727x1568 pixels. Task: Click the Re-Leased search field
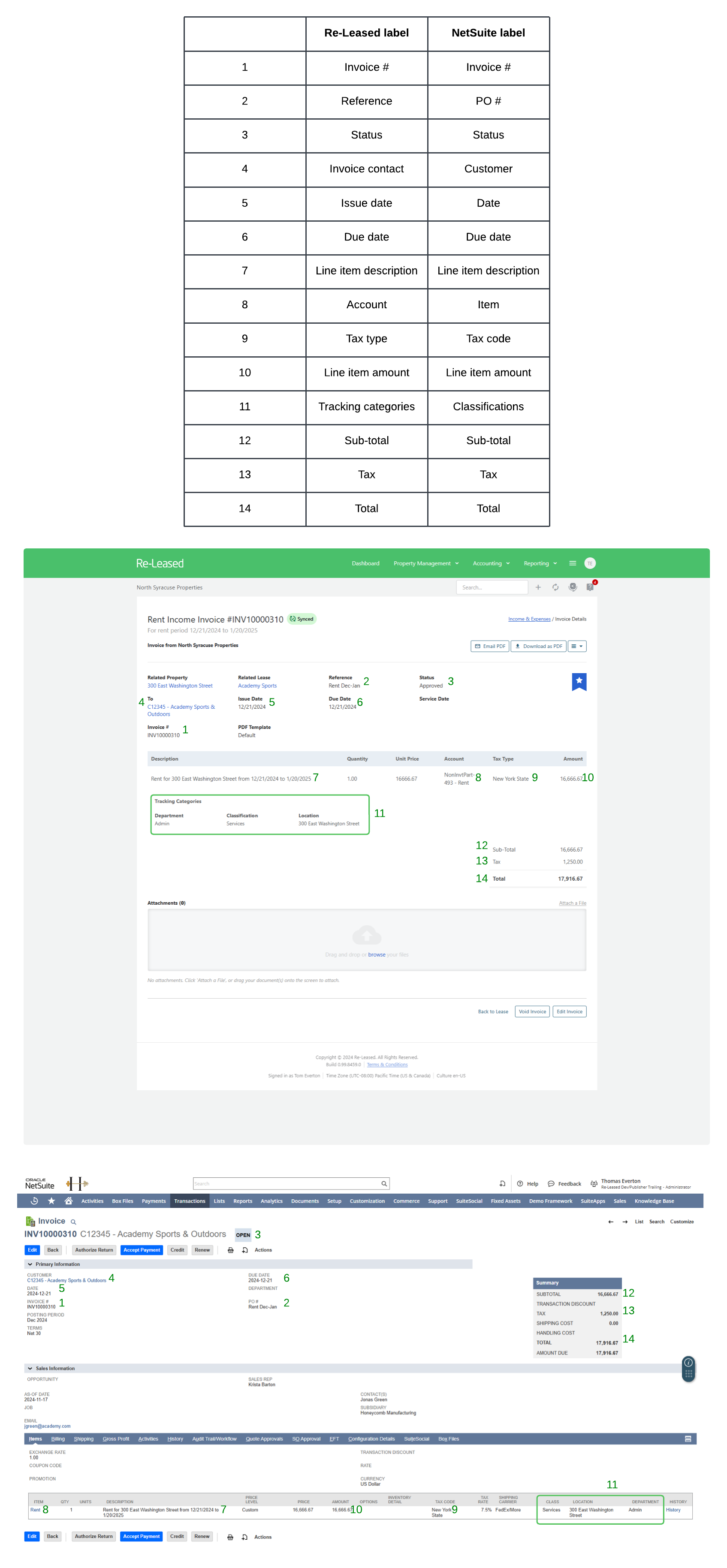coord(492,587)
